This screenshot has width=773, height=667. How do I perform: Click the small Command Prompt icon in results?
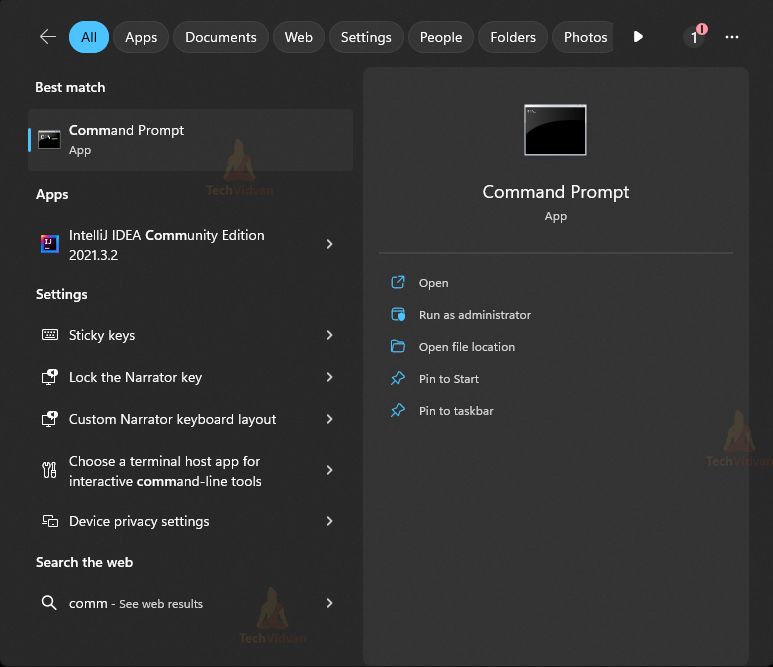49,140
